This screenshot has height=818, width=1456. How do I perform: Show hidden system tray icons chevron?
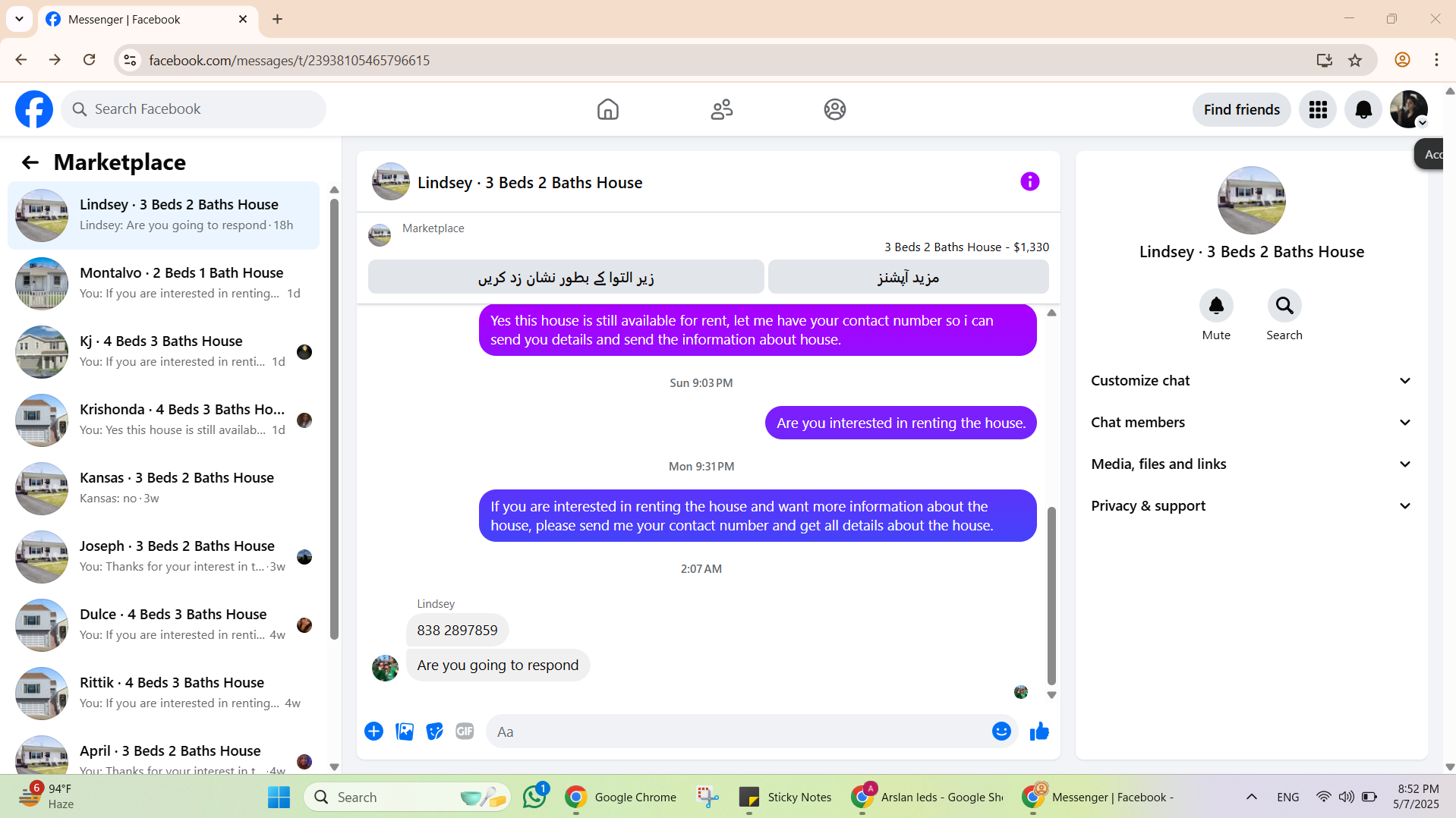click(1251, 797)
